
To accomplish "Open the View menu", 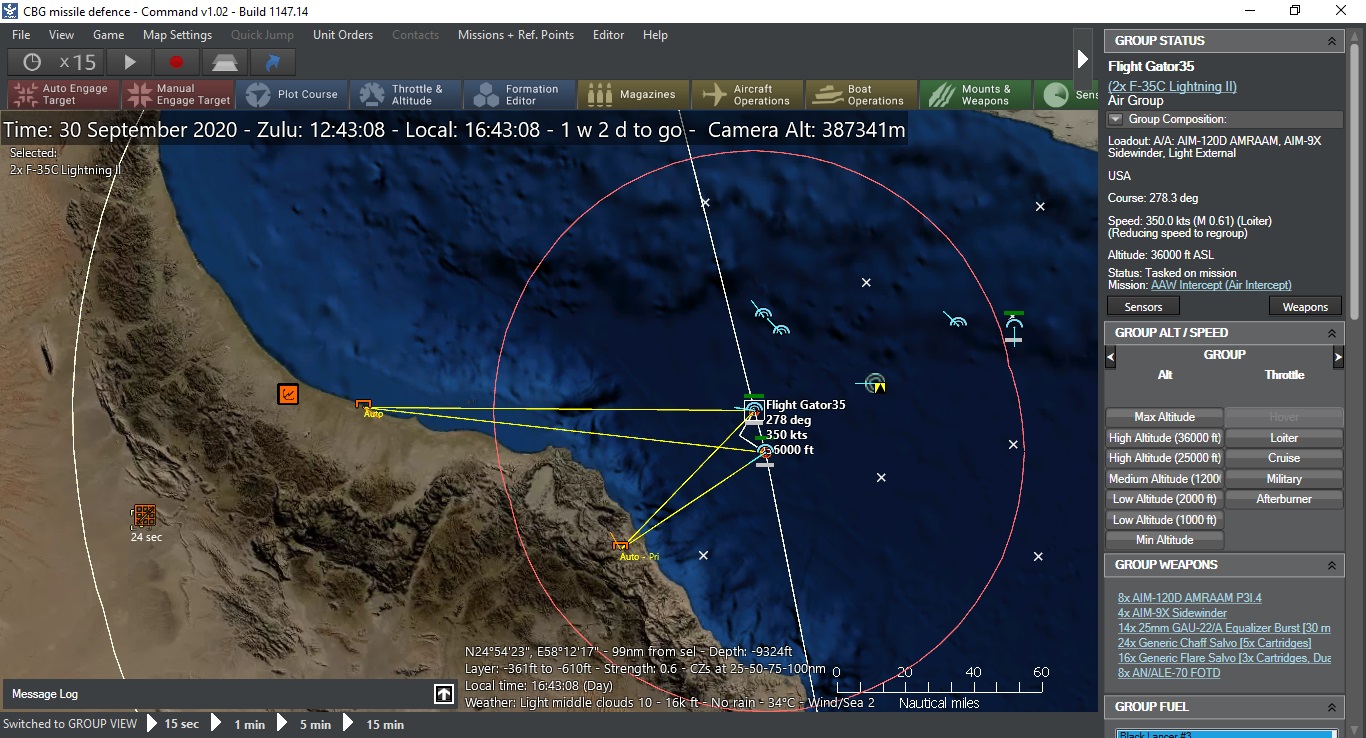I will pyautogui.click(x=62, y=35).
